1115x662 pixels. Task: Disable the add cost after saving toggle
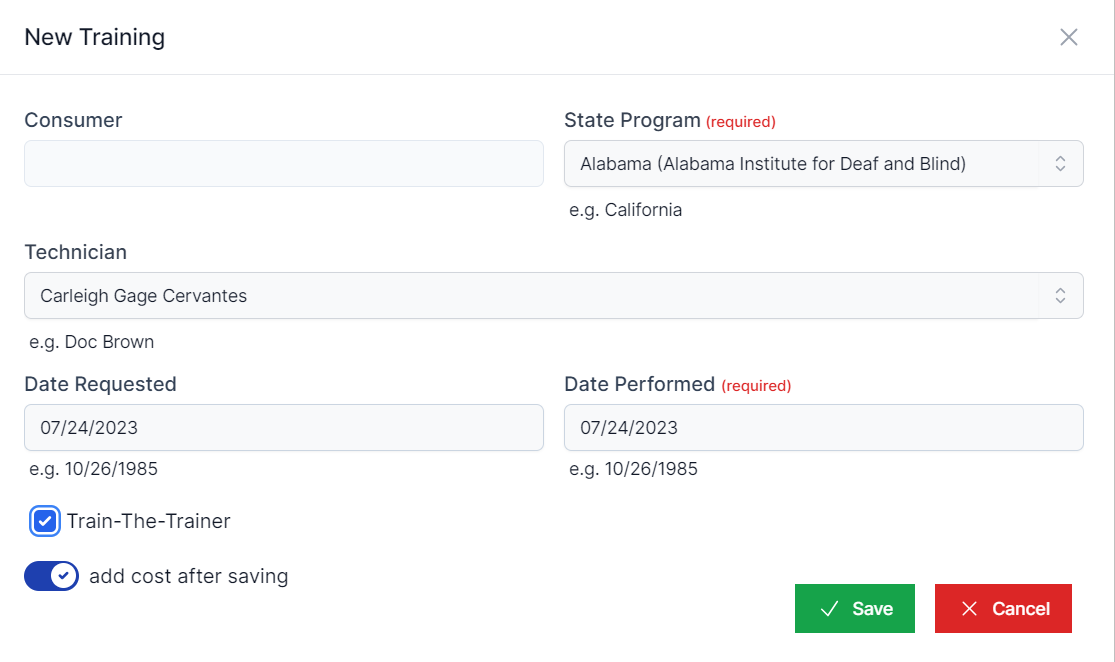point(51,576)
